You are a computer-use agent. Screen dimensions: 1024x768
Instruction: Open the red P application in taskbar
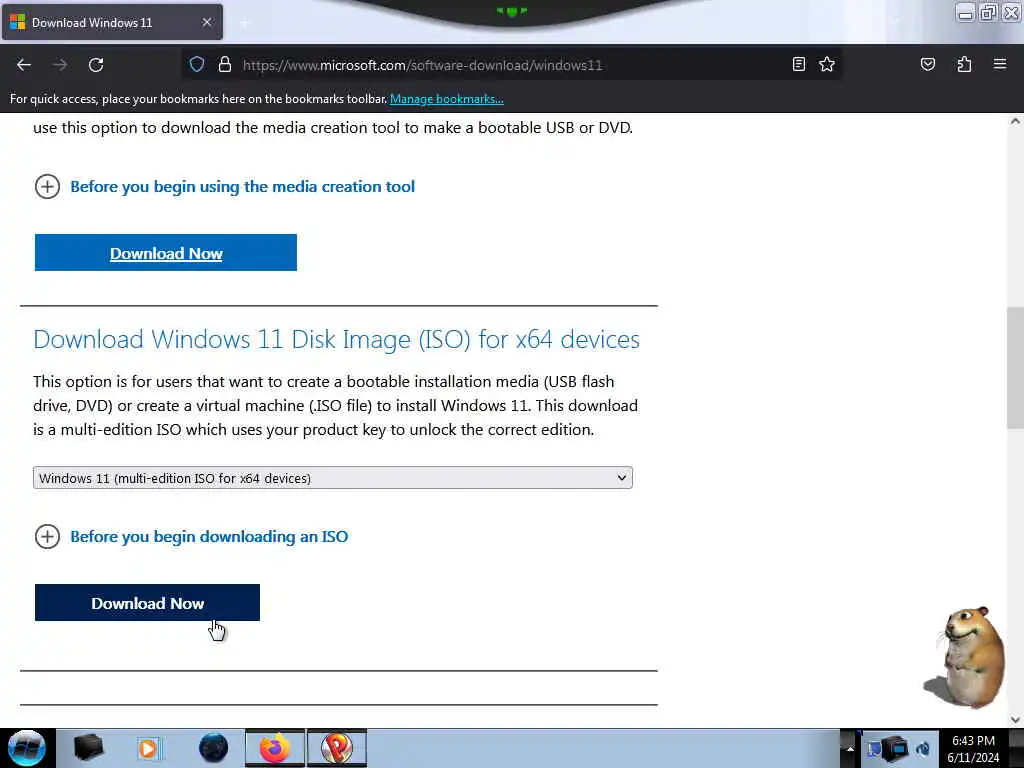[337, 748]
